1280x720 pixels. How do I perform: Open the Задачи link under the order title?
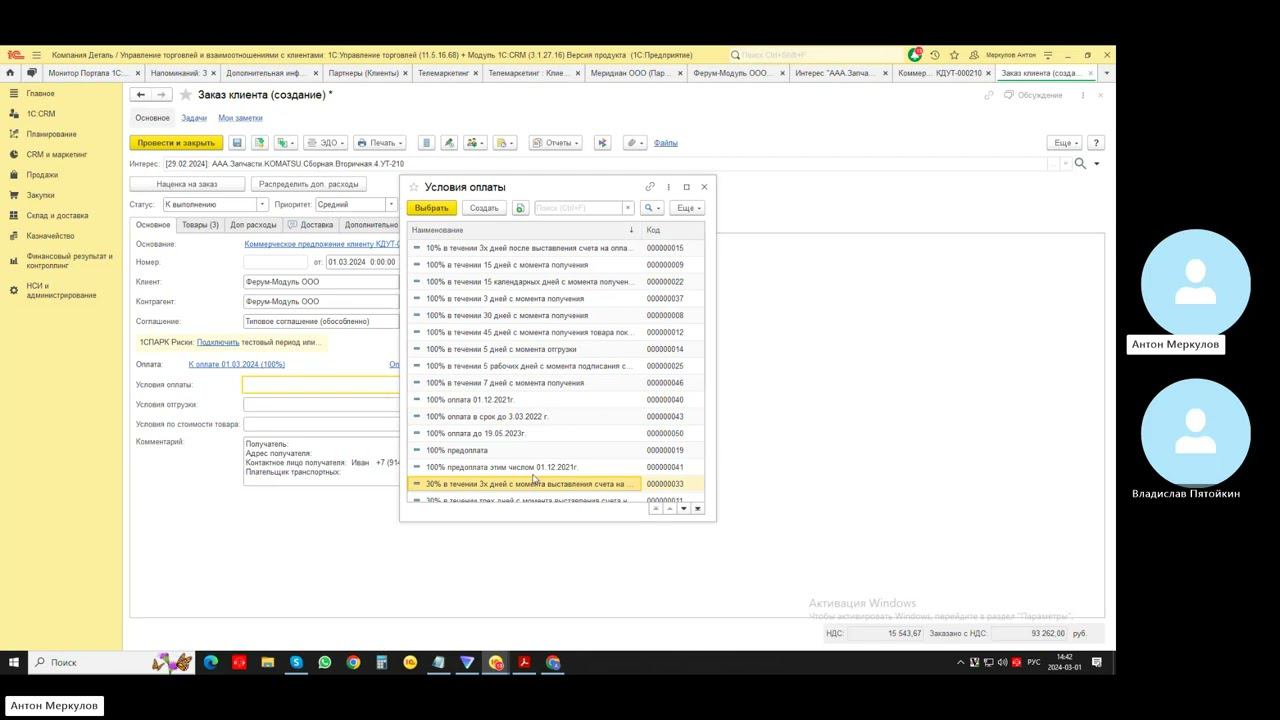click(194, 118)
